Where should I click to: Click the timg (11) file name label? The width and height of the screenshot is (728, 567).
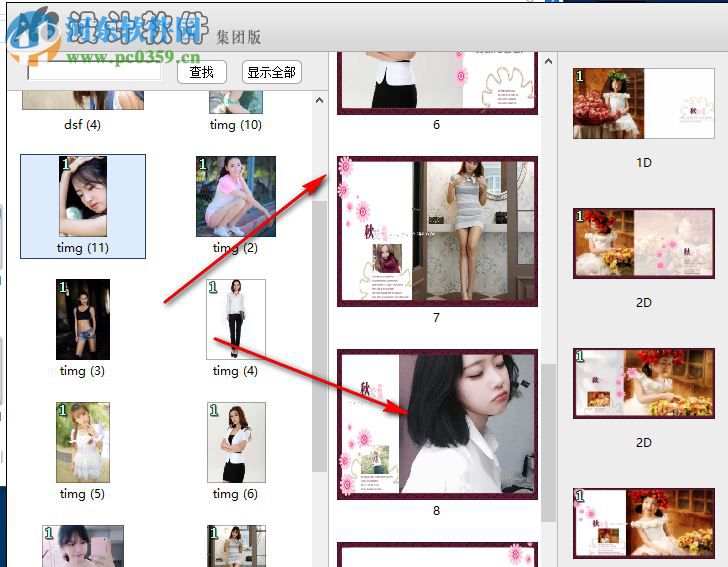click(x=83, y=248)
